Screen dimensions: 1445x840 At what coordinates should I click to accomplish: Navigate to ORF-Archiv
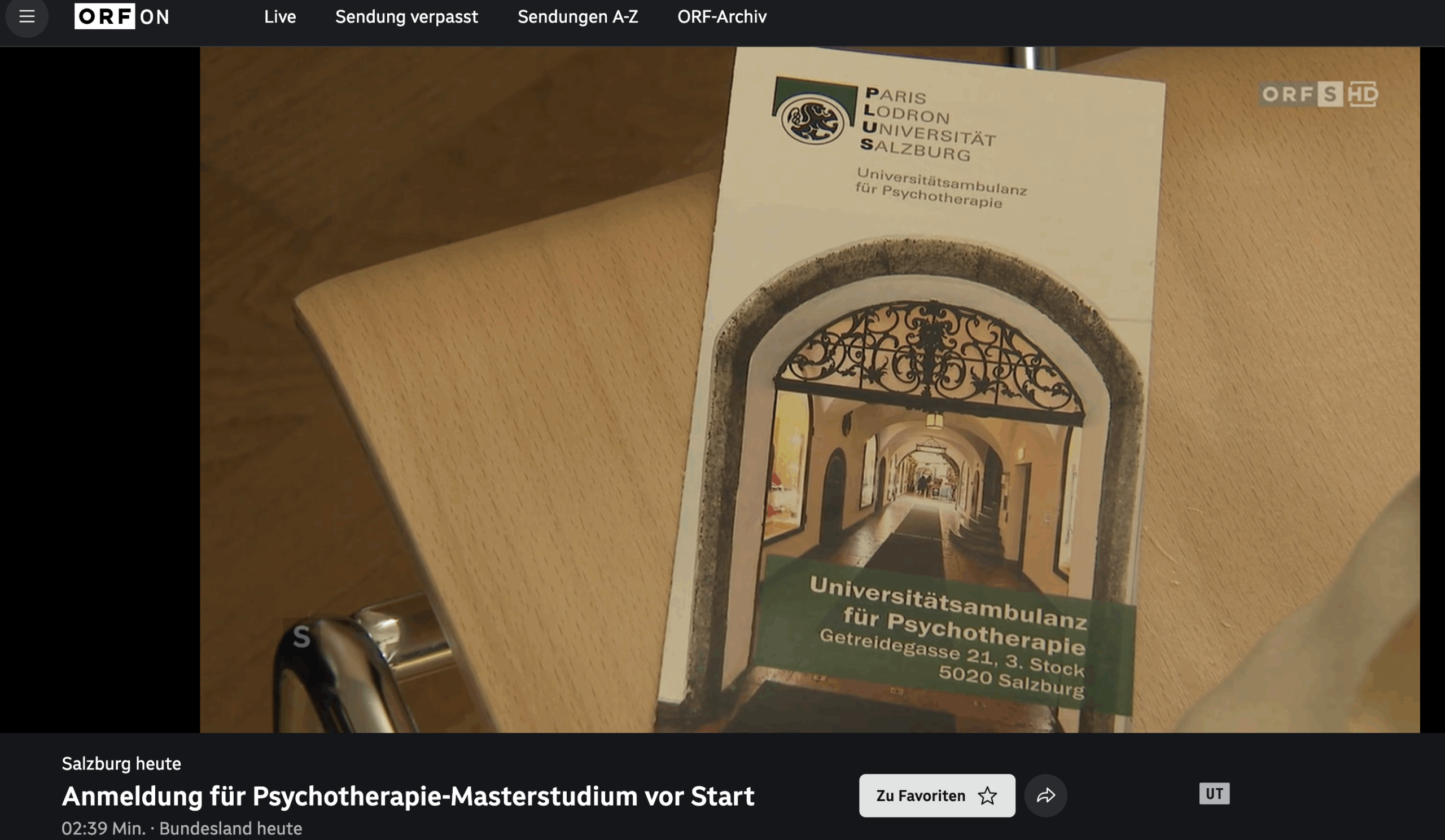721,17
